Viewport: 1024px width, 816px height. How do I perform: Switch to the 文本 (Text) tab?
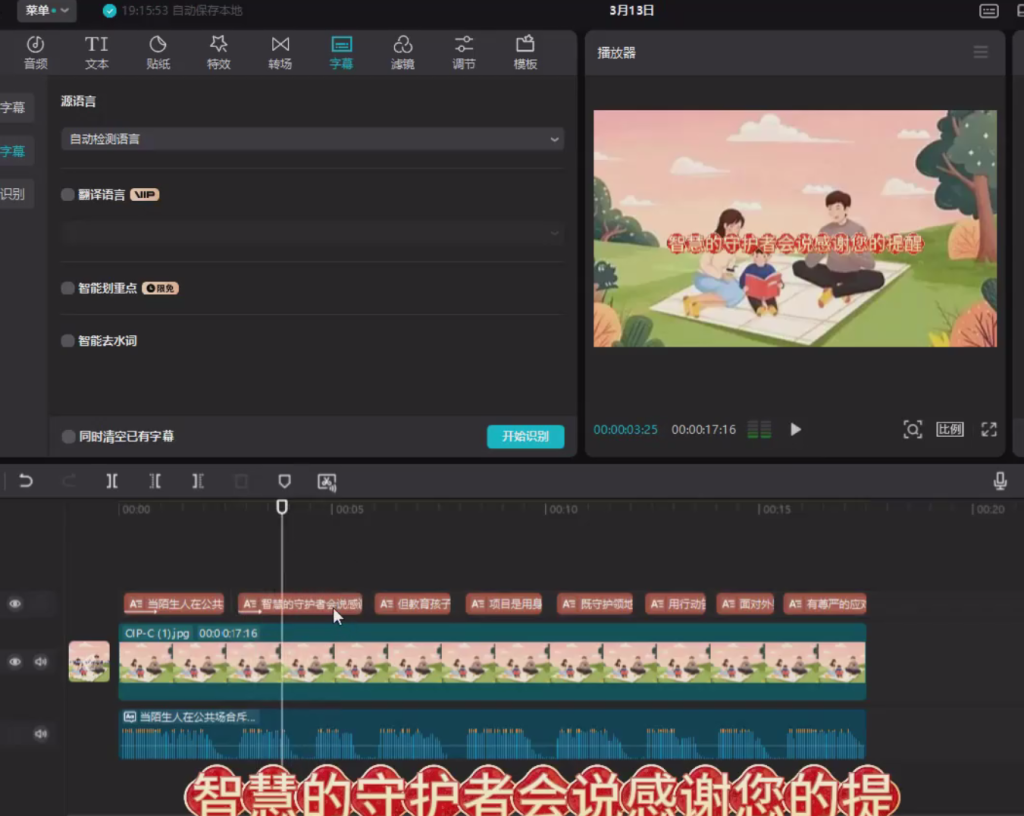coord(97,52)
